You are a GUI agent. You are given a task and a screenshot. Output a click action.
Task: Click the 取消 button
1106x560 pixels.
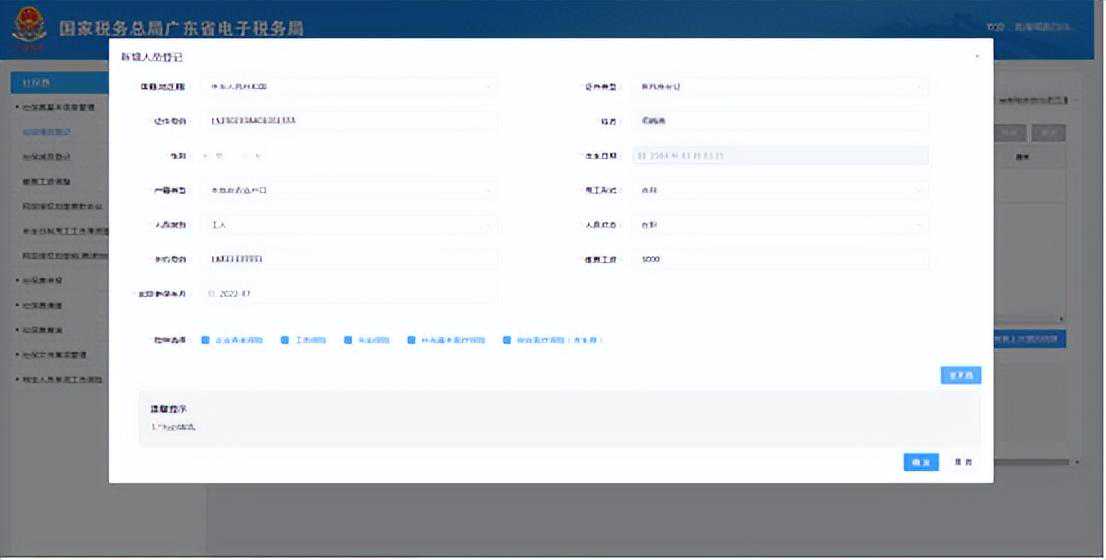(963, 462)
